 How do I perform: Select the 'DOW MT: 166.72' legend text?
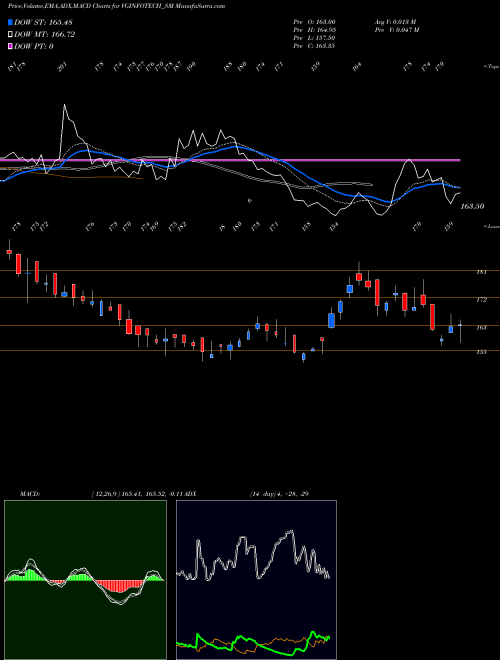(45, 34)
